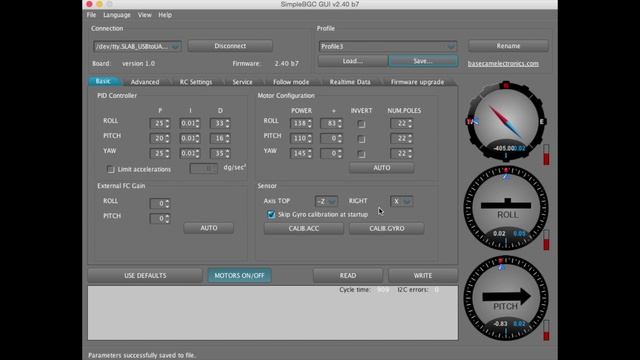Switch to the Firmware upgrade tab
Viewport: 640px width, 360px height.
click(x=418, y=82)
